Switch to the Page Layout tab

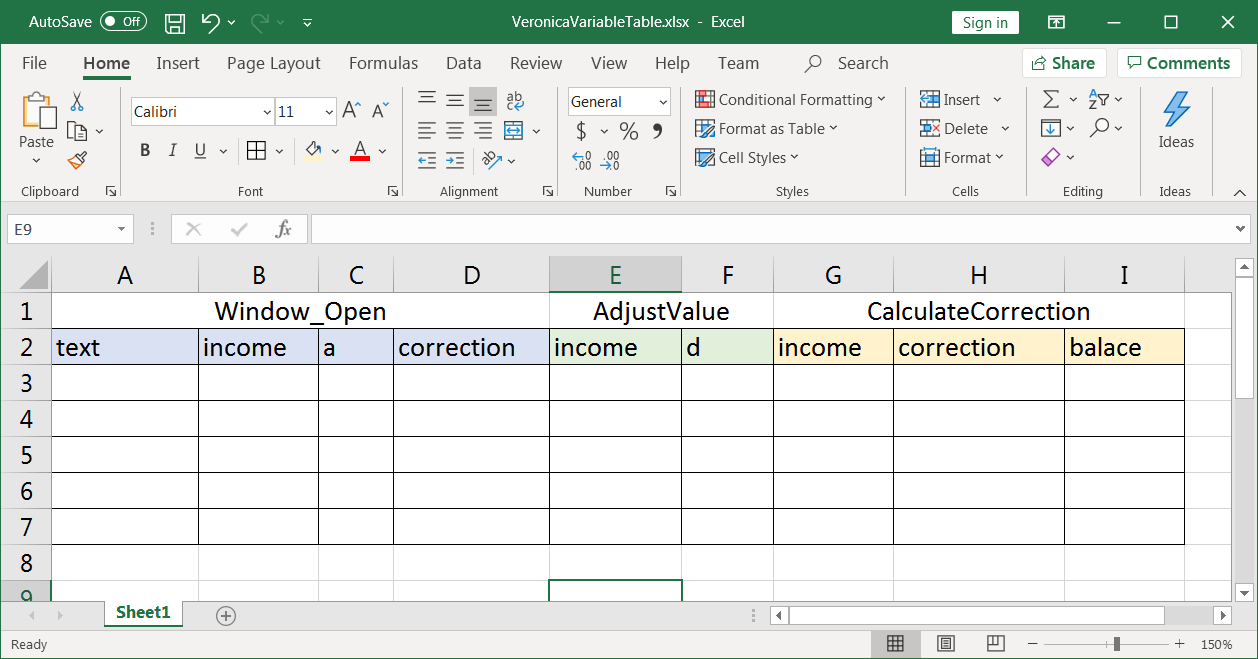[x=274, y=63]
